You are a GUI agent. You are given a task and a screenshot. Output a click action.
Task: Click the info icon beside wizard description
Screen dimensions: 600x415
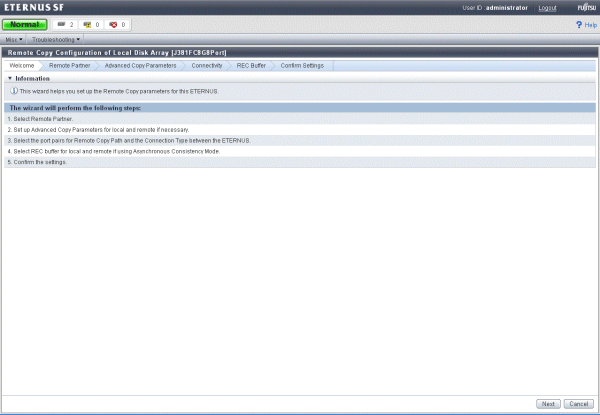[14, 91]
